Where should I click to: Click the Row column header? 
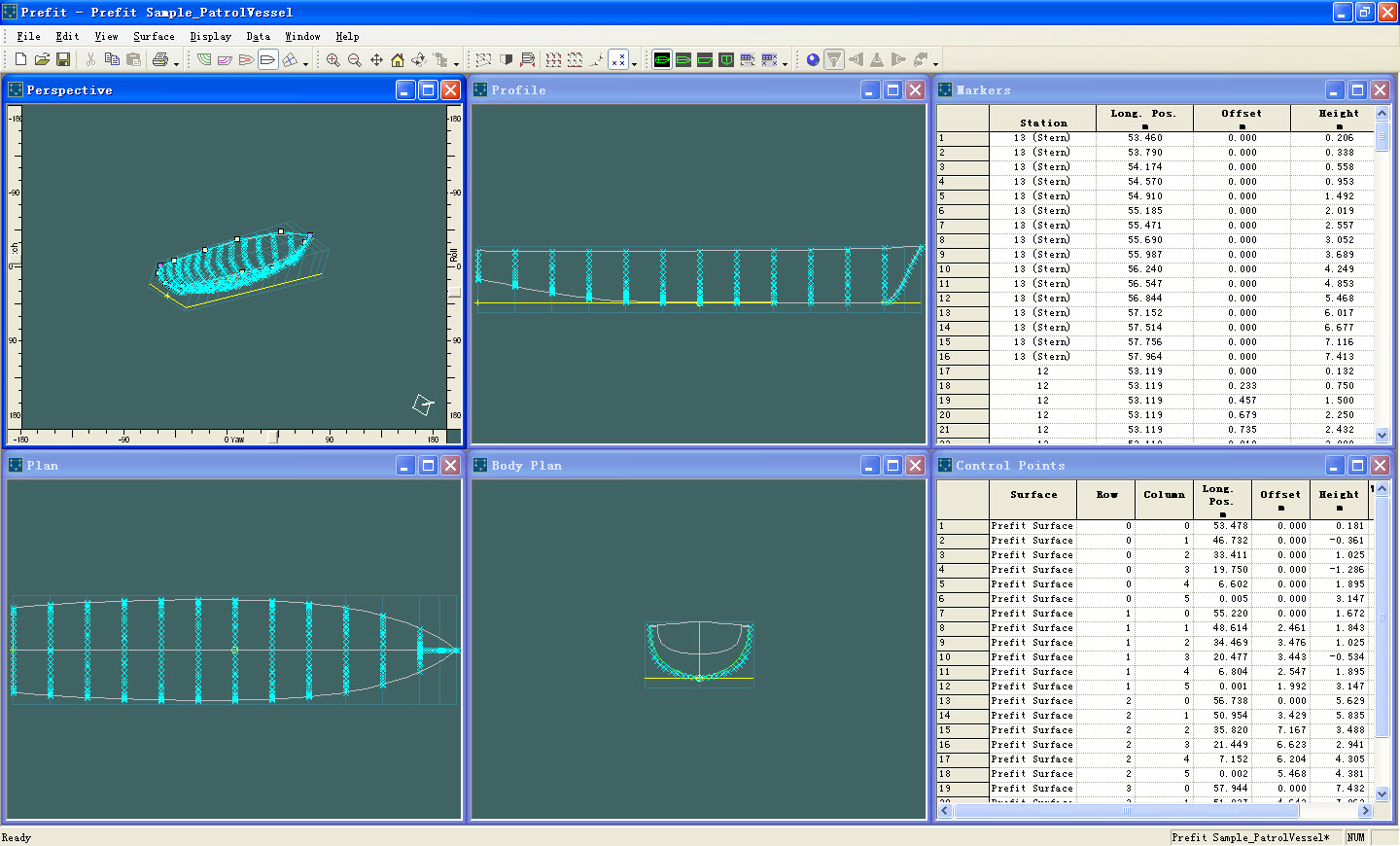pos(1106,500)
